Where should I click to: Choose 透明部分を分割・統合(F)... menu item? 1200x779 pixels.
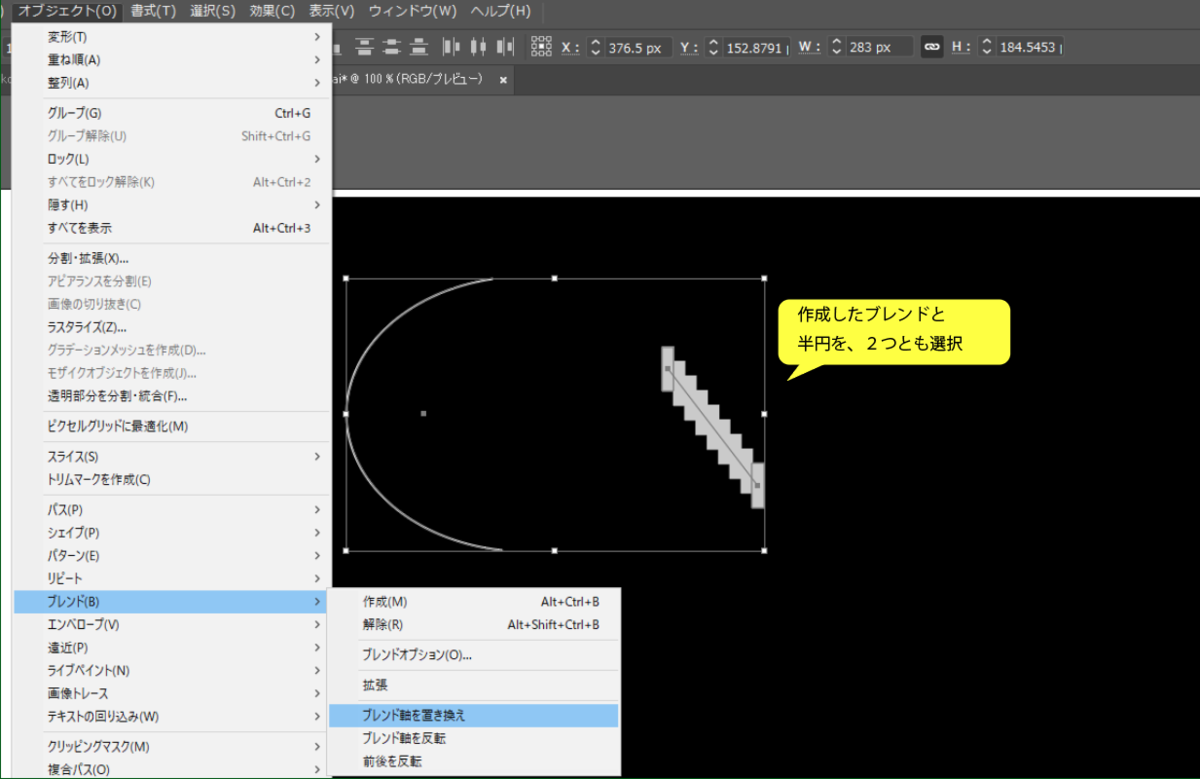tap(171, 396)
